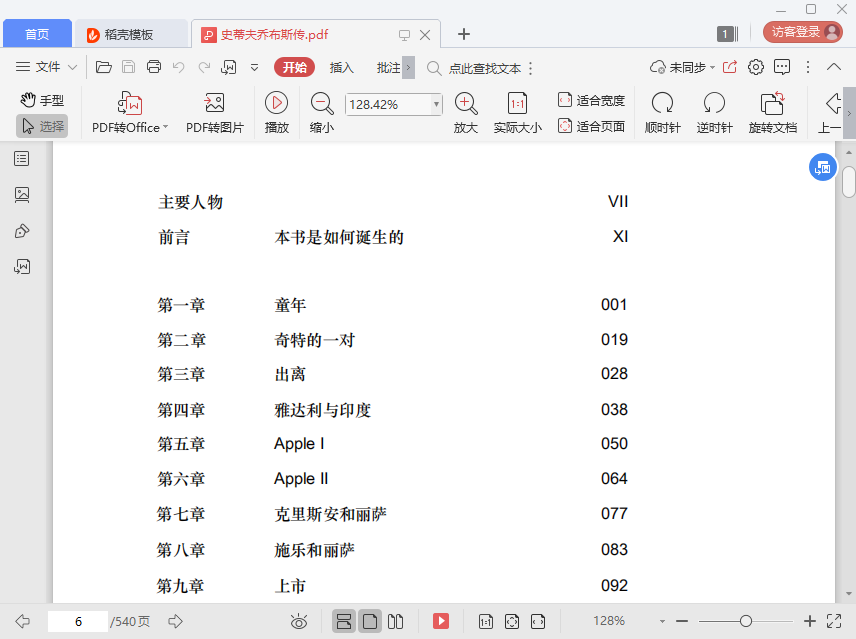Open bottom zoom level 128% dropdown

coord(662,621)
